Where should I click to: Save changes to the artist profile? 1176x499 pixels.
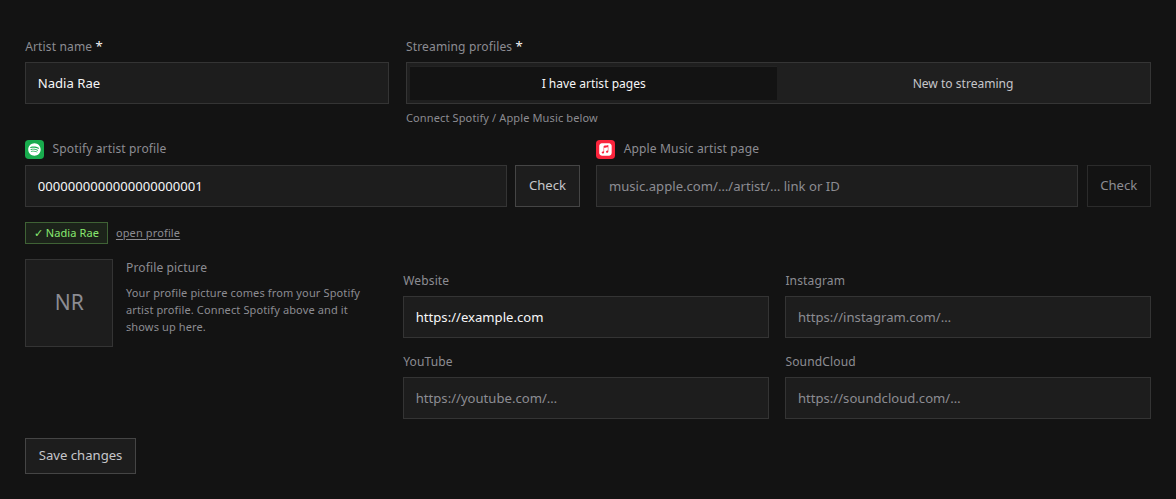point(80,456)
